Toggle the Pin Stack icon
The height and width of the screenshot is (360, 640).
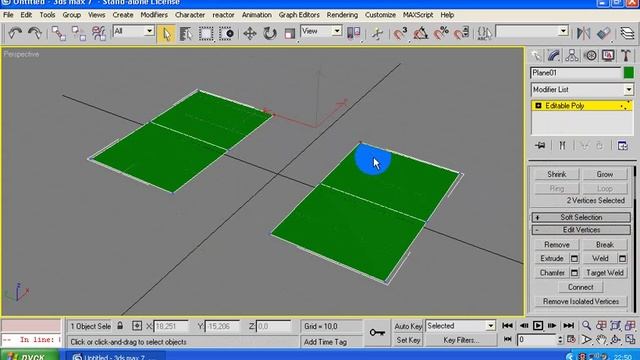point(540,146)
